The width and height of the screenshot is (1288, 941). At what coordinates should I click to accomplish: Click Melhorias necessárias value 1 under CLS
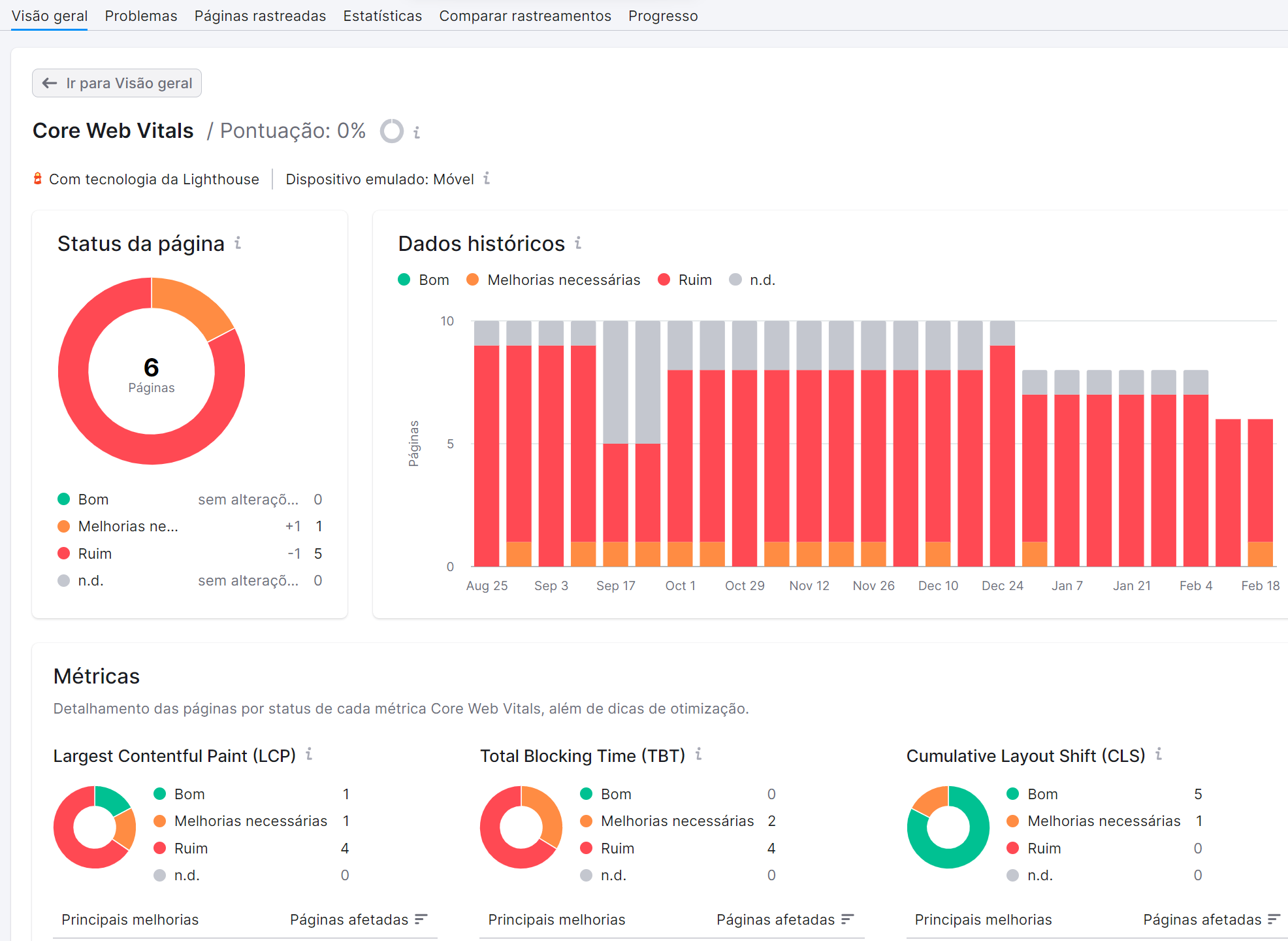1199,821
